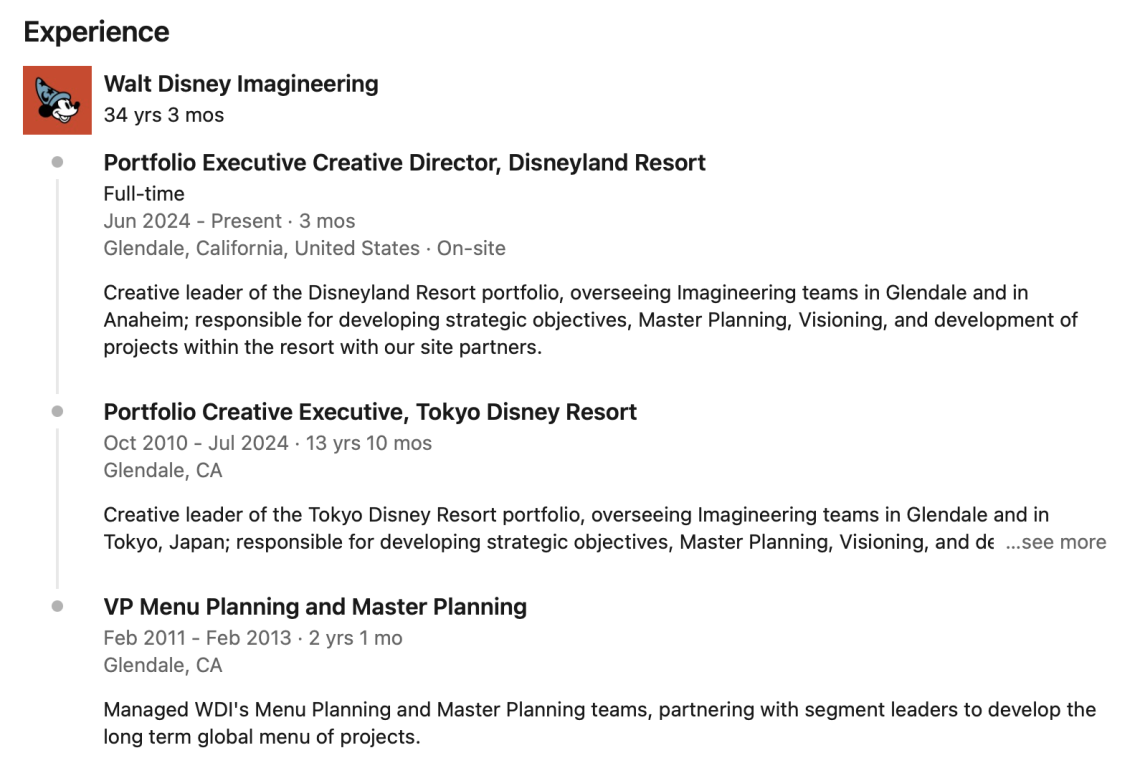Click the Experience section heading
This screenshot has height=768, width=1140.
(96, 32)
